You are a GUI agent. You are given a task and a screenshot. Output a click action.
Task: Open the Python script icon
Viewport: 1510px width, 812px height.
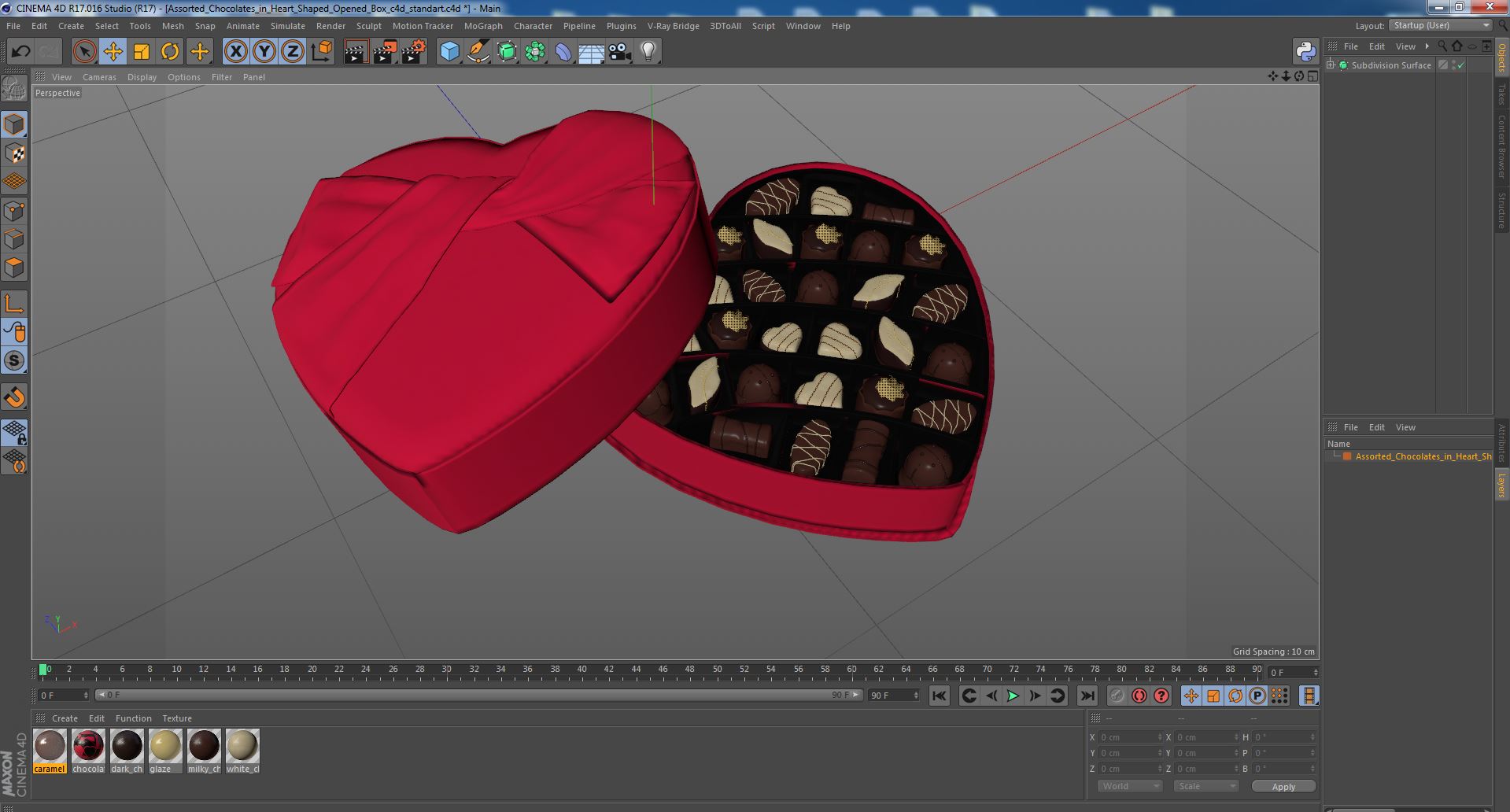click(1305, 52)
